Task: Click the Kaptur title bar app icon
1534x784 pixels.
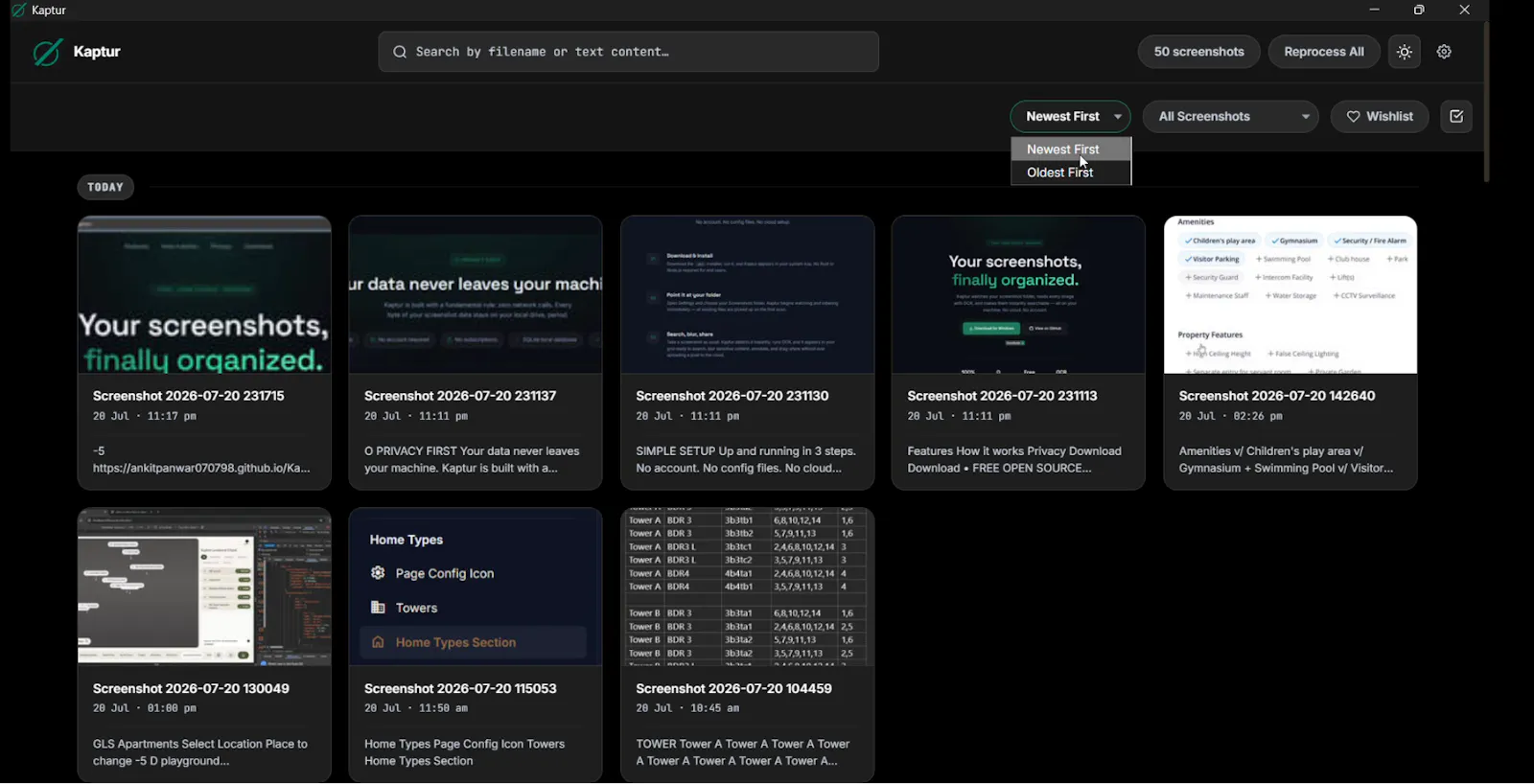Action: click(x=18, y=10)
